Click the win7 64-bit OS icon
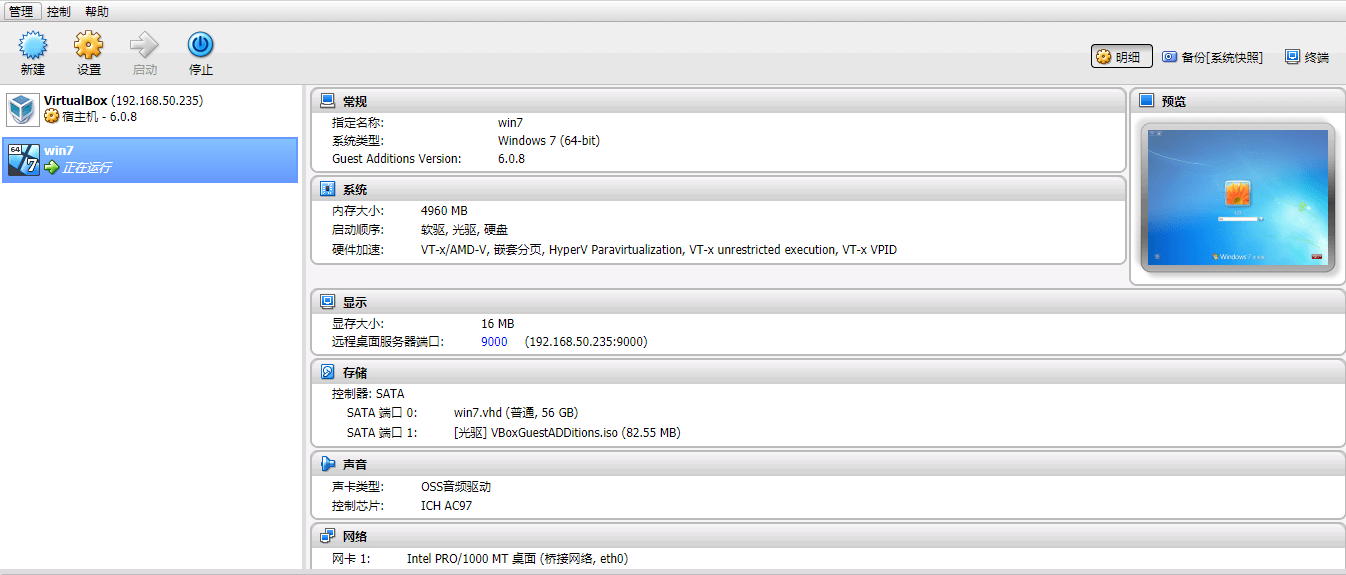This screenshot has height=575, width=1346. pos(23,160)
